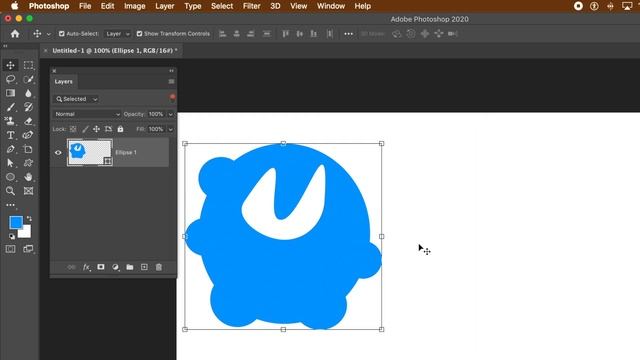640x360 pixels.
Task: Select the Zoom magnifier tool
Action: [x=10, y=191]
